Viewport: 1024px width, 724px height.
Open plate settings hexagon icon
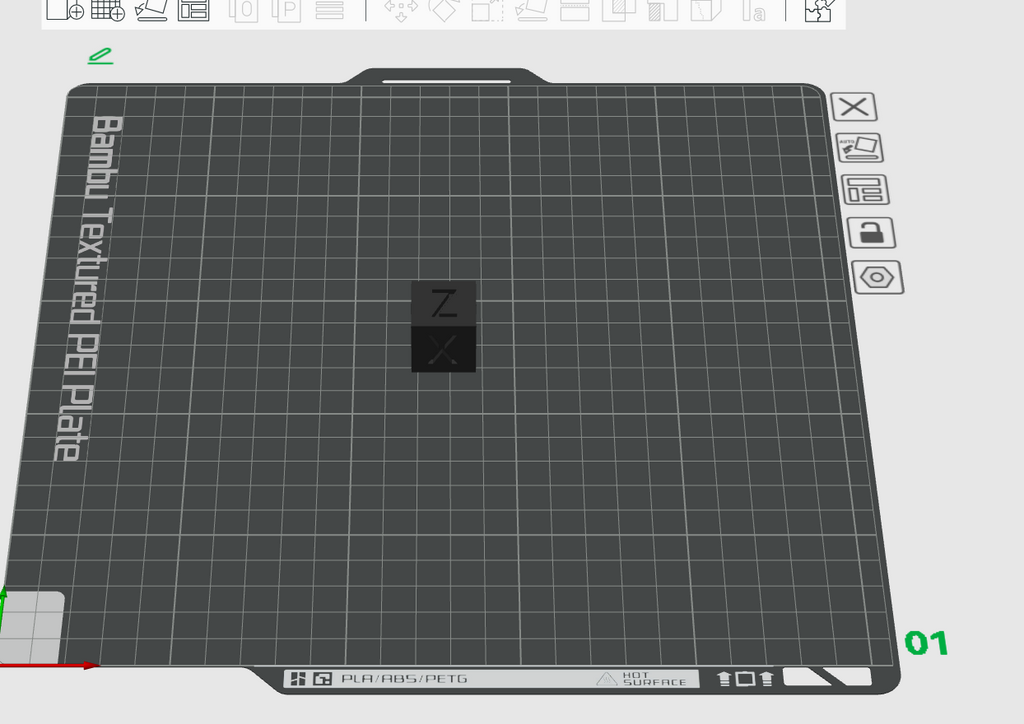pos(878,277)
